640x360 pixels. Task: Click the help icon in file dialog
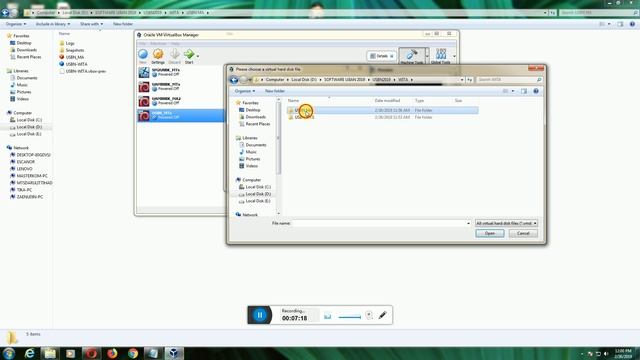point(536,91)
